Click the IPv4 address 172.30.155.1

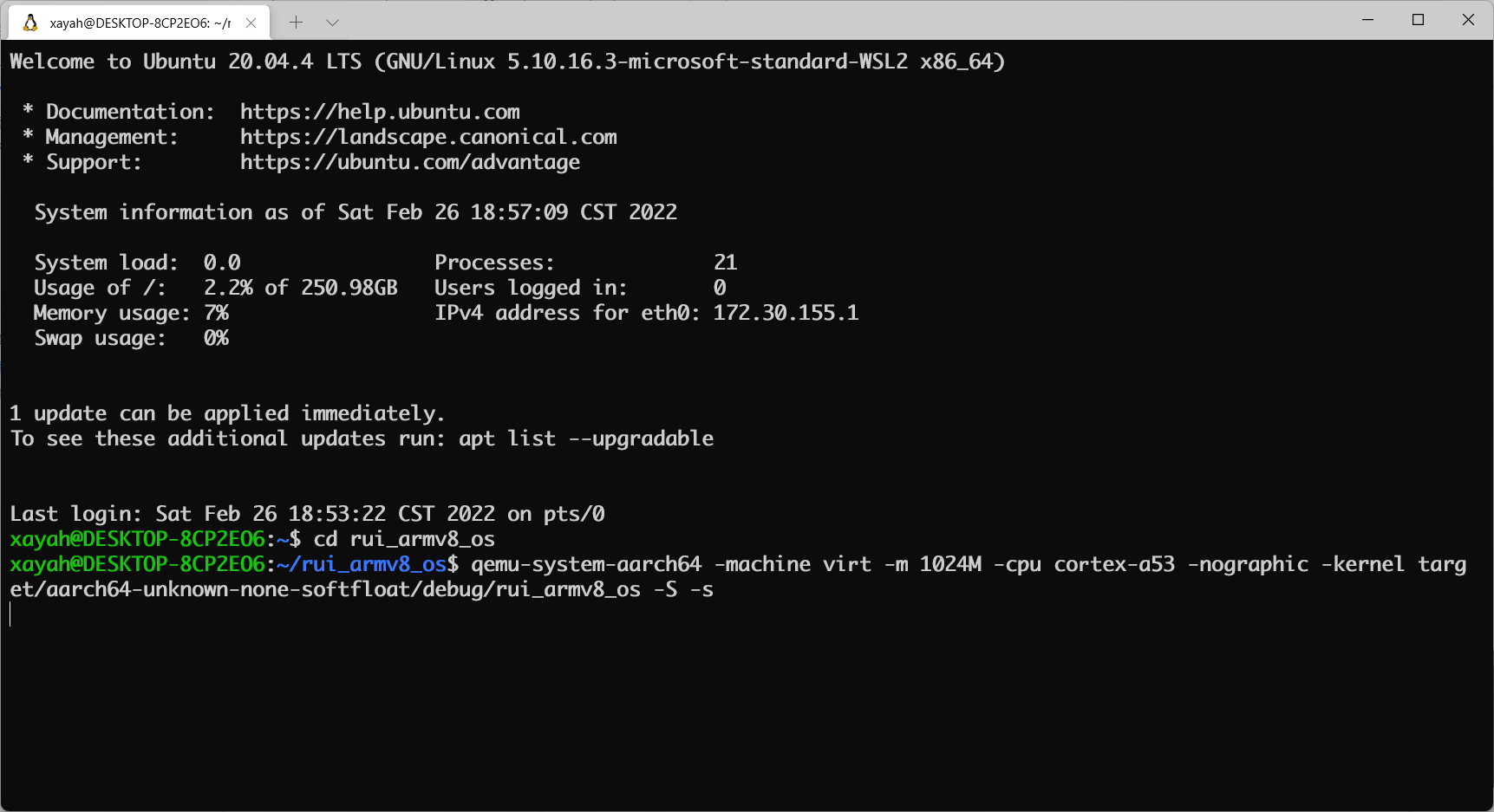pyautogui.click(x=786, y=313)
